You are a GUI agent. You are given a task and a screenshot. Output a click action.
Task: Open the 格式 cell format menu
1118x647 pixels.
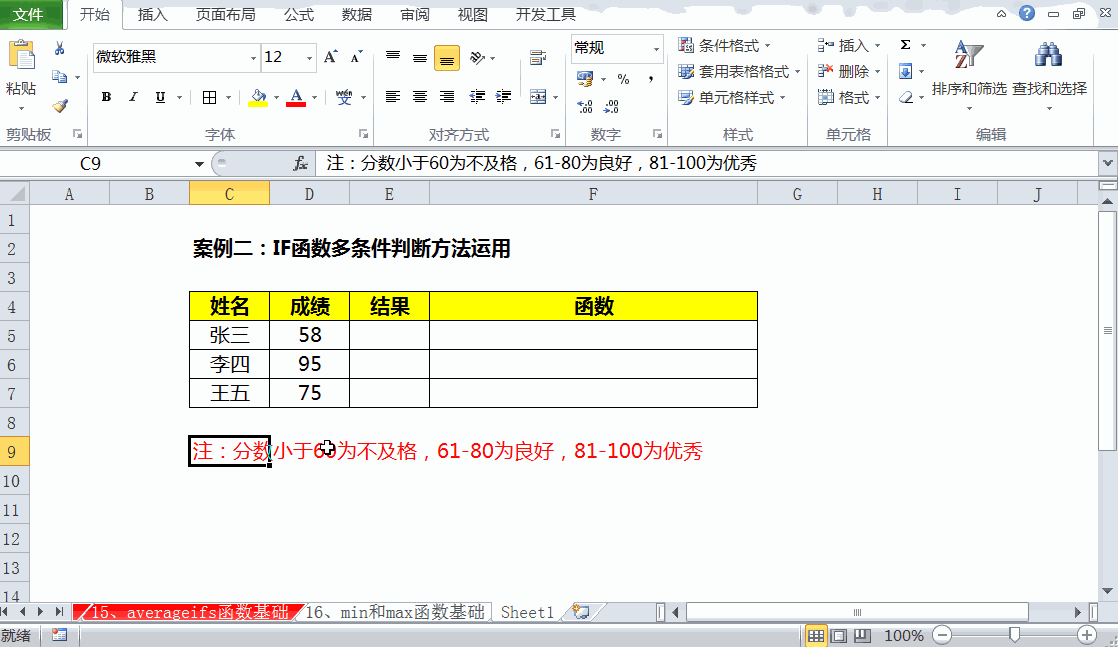[x=848, y=98]
